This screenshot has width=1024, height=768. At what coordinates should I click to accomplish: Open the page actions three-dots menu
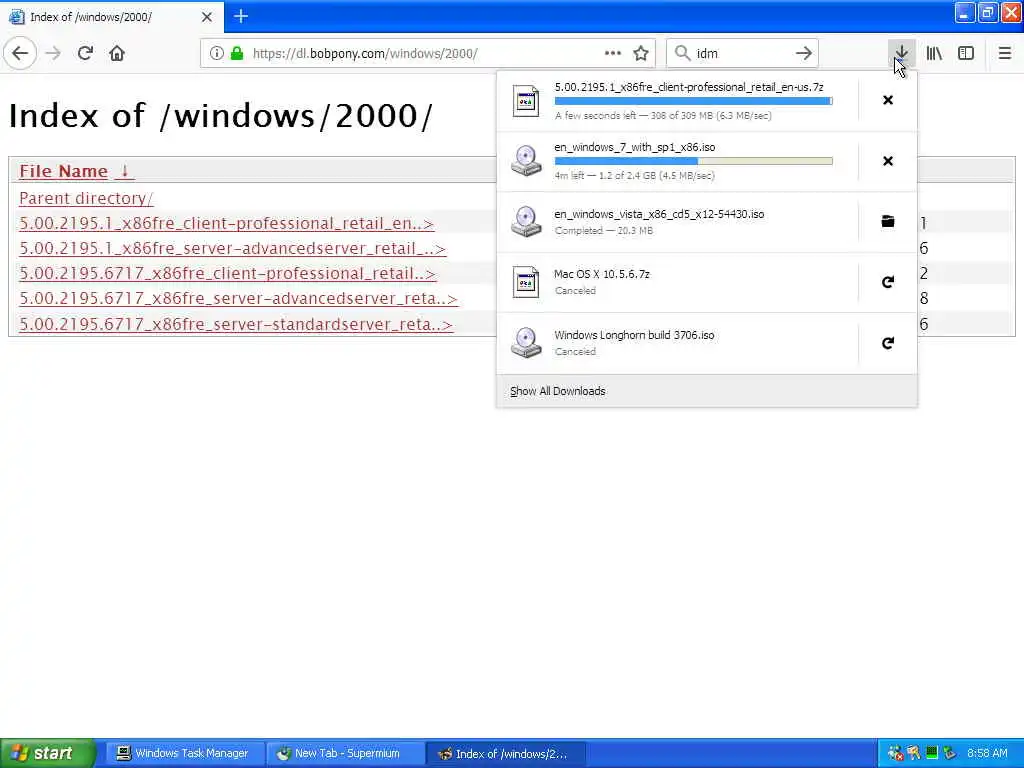613,54
